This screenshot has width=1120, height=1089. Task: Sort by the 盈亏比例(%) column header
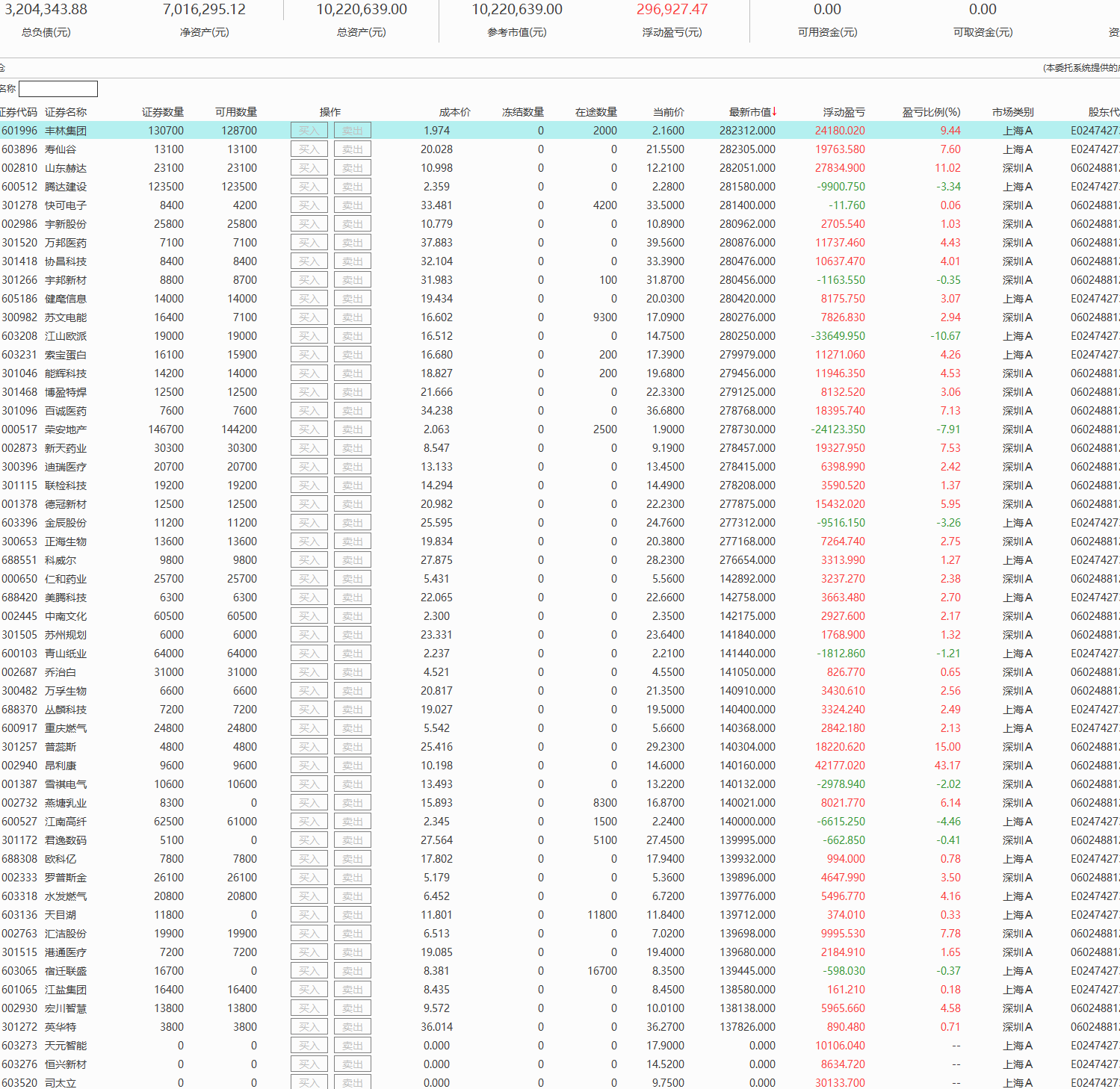point(930,112)
